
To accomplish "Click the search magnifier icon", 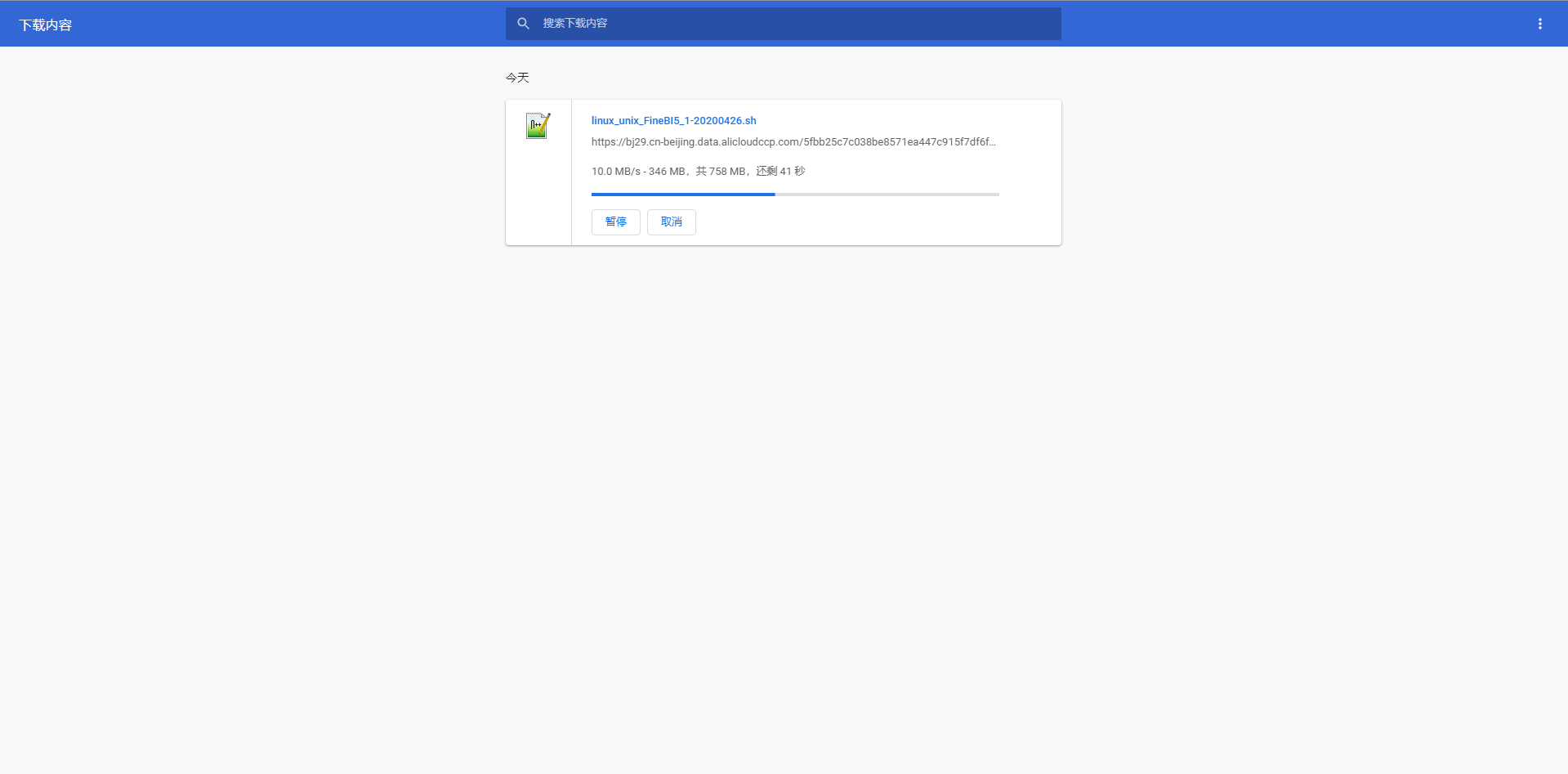I will 524,24.
